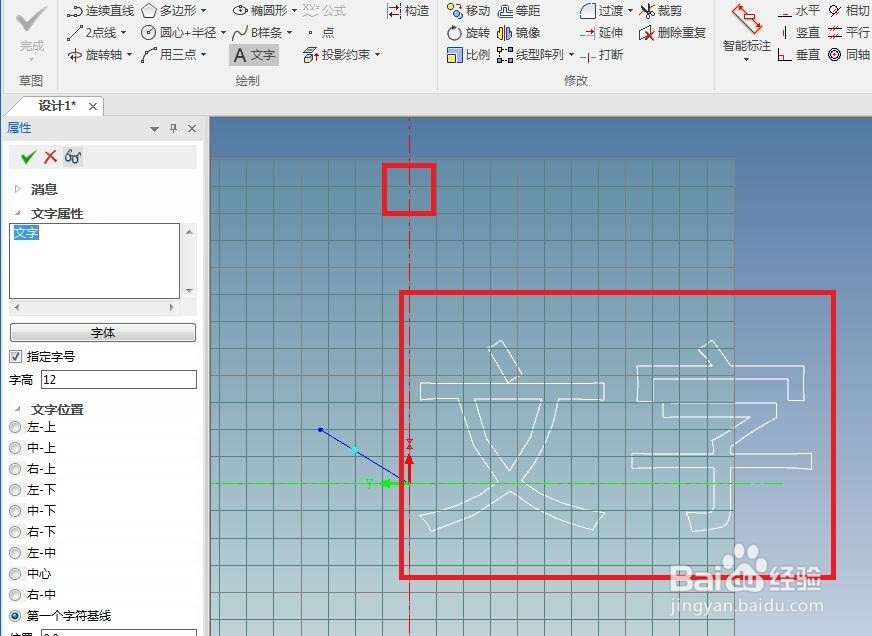Toggle the 指定字号 checkbox

[14, 356]
